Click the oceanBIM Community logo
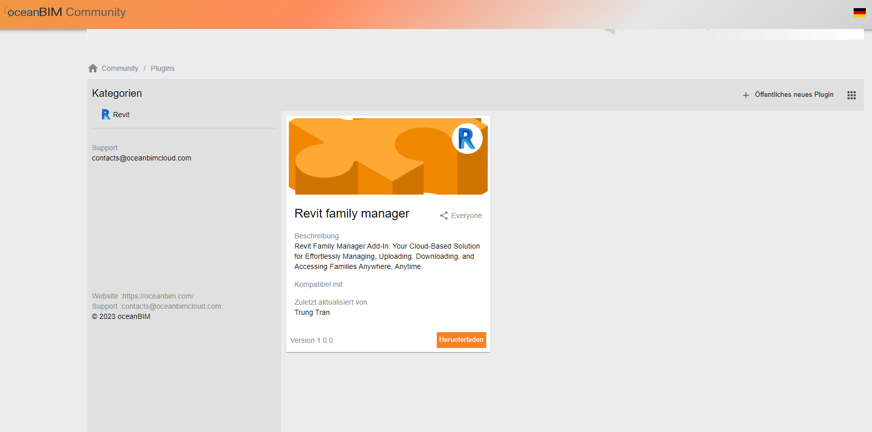The height and width of the screenshot is (432, 872). (x=63, y=12)
